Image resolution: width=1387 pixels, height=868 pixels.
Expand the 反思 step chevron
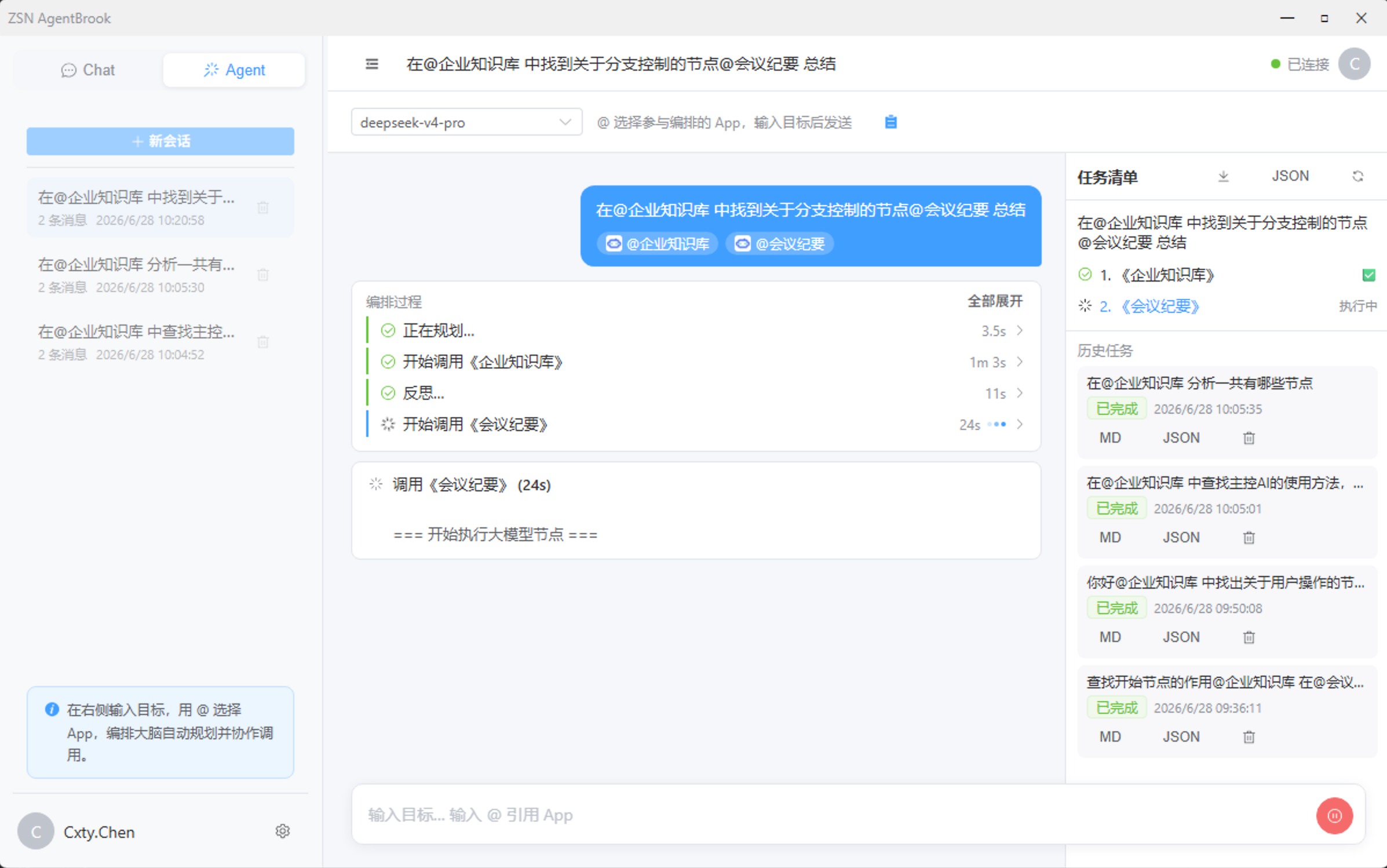[1020, 393]
